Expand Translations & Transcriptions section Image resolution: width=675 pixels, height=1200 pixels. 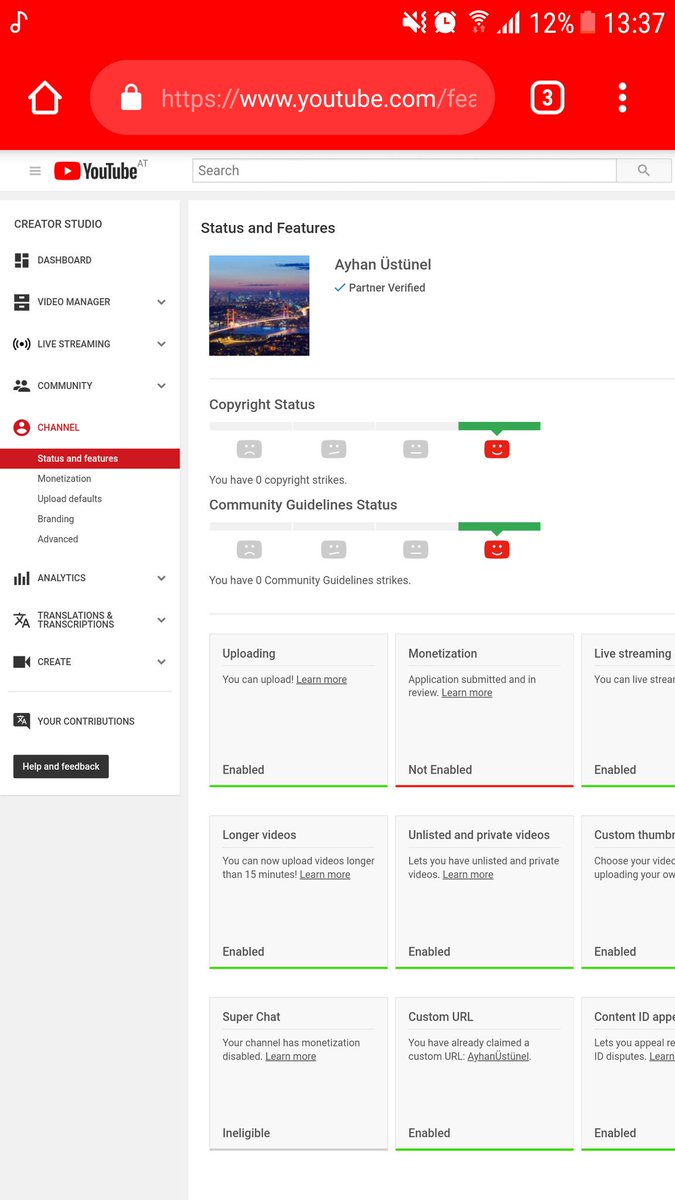point(161,620)
